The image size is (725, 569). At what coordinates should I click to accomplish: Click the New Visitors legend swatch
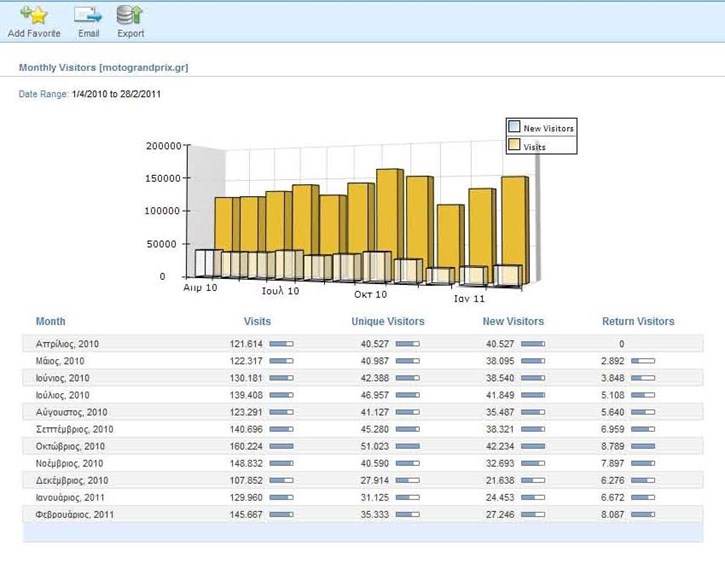514,126
